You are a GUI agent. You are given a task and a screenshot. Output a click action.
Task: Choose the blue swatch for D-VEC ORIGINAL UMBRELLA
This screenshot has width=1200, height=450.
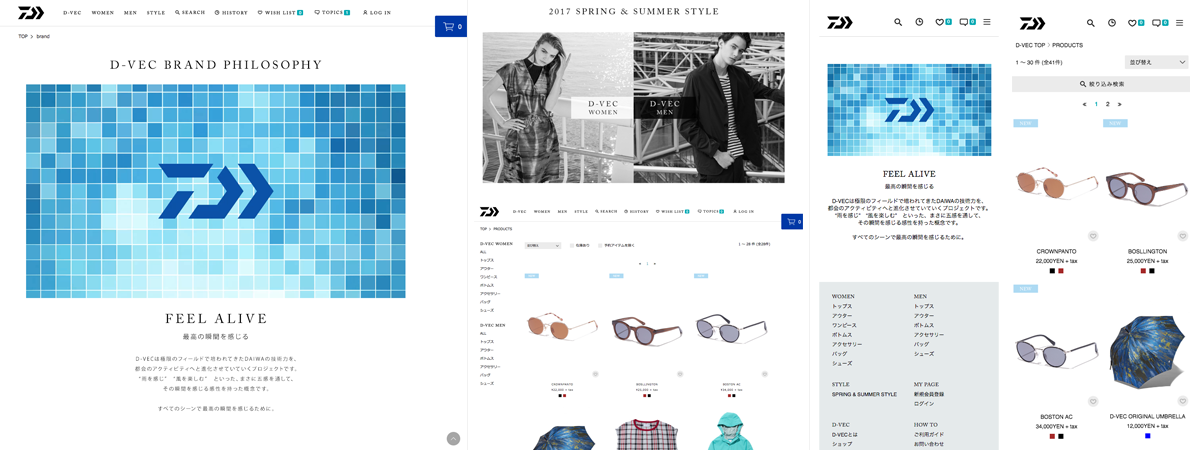1148,436
